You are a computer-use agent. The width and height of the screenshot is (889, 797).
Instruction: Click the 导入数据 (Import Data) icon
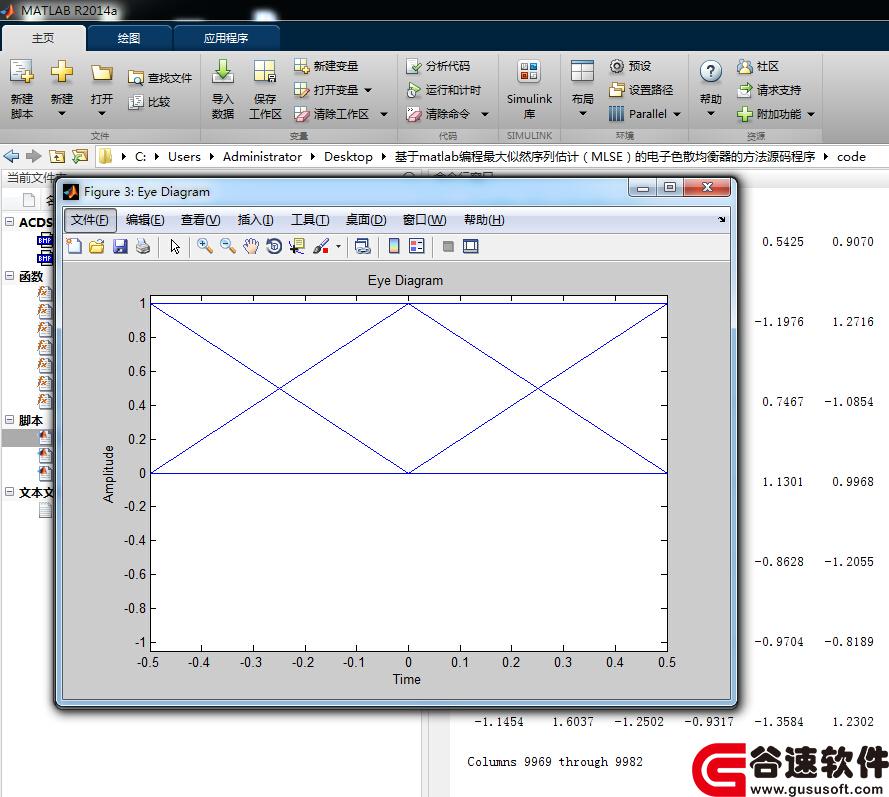(222, 72)
